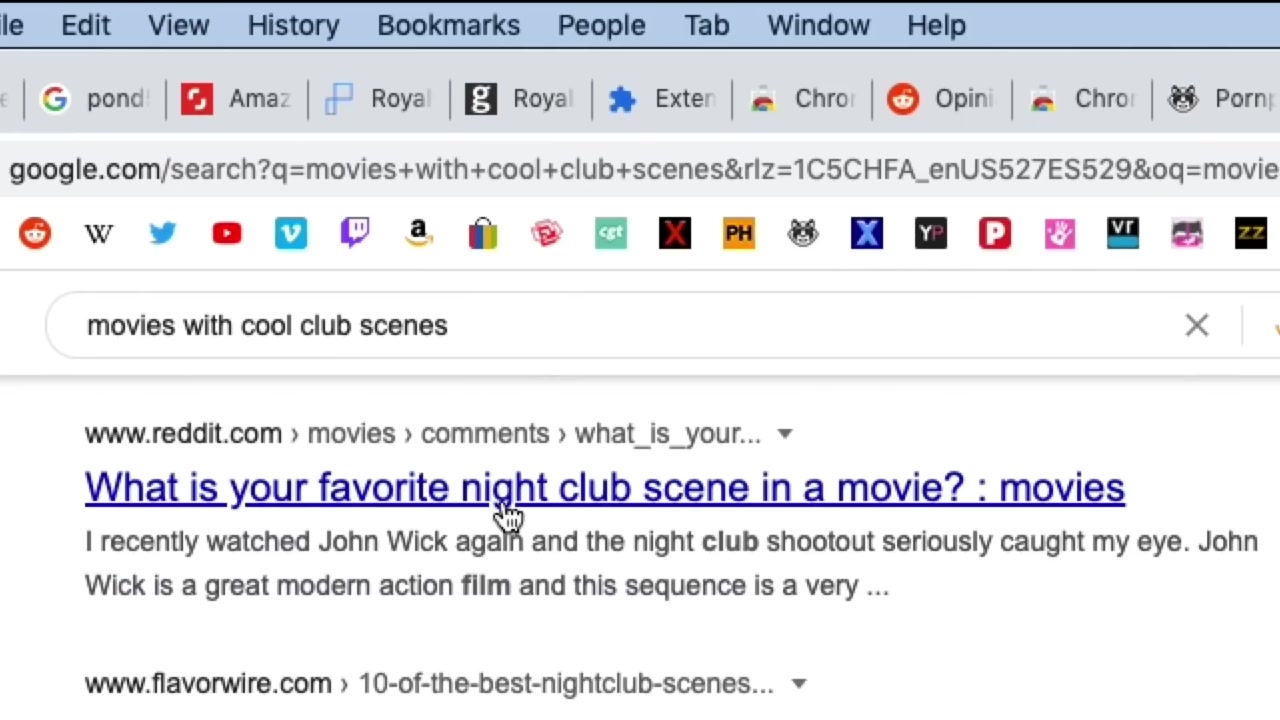Open the Bookmarks menu
The width and height of the screenshot is (1280, 720).
coord(449,25)
